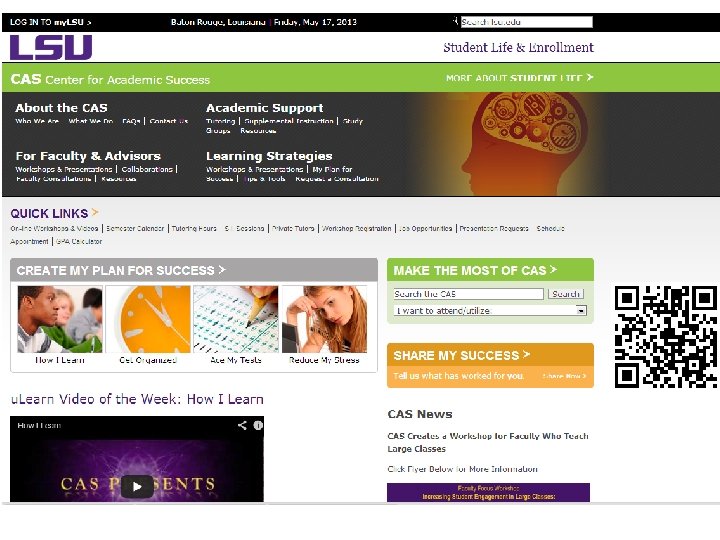Open Tutoring Hours quick link
This screenshot has height=540, width=720.
194,228
